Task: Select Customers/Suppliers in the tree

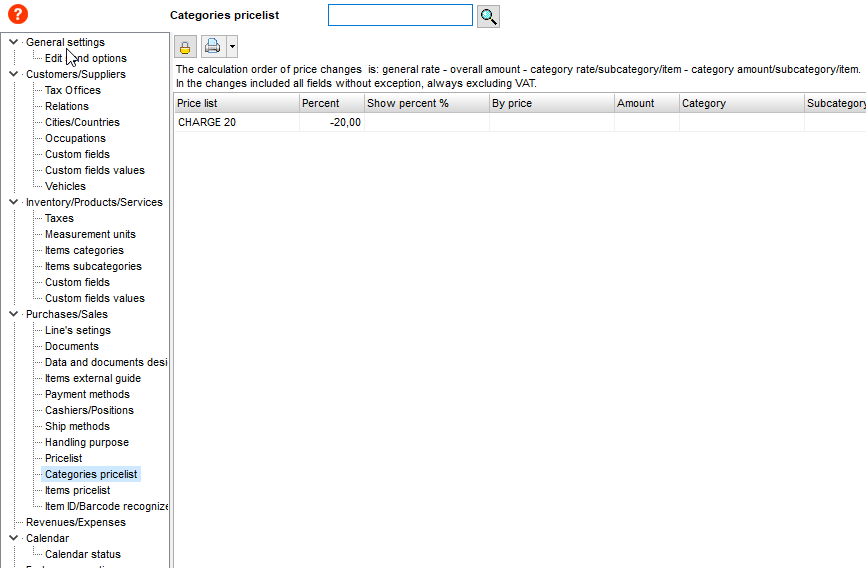Action: [x=76, y=74]
